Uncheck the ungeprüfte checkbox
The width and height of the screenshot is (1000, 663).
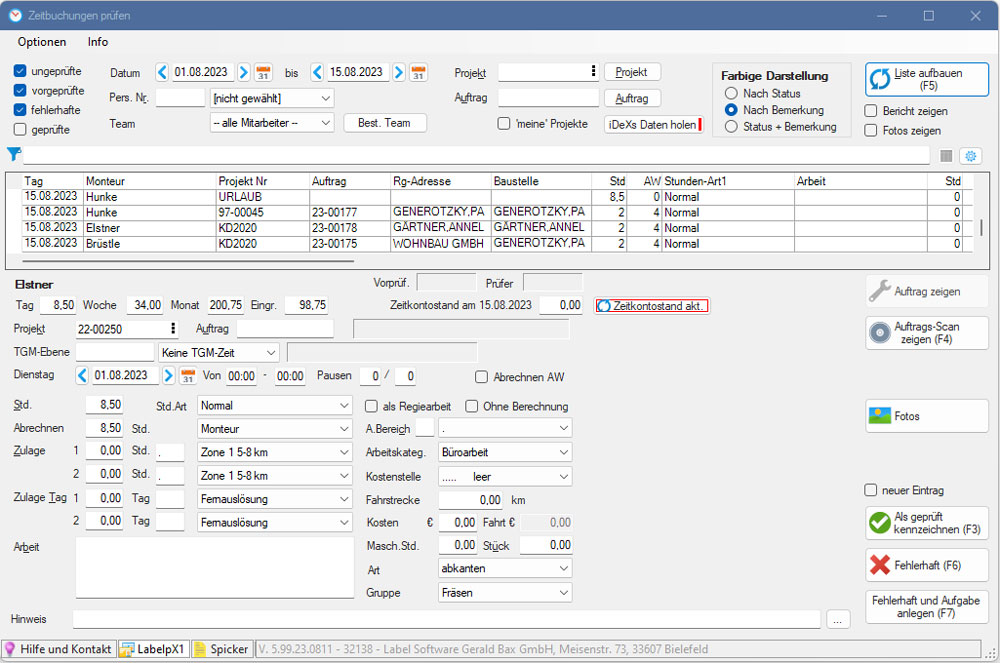20,71
